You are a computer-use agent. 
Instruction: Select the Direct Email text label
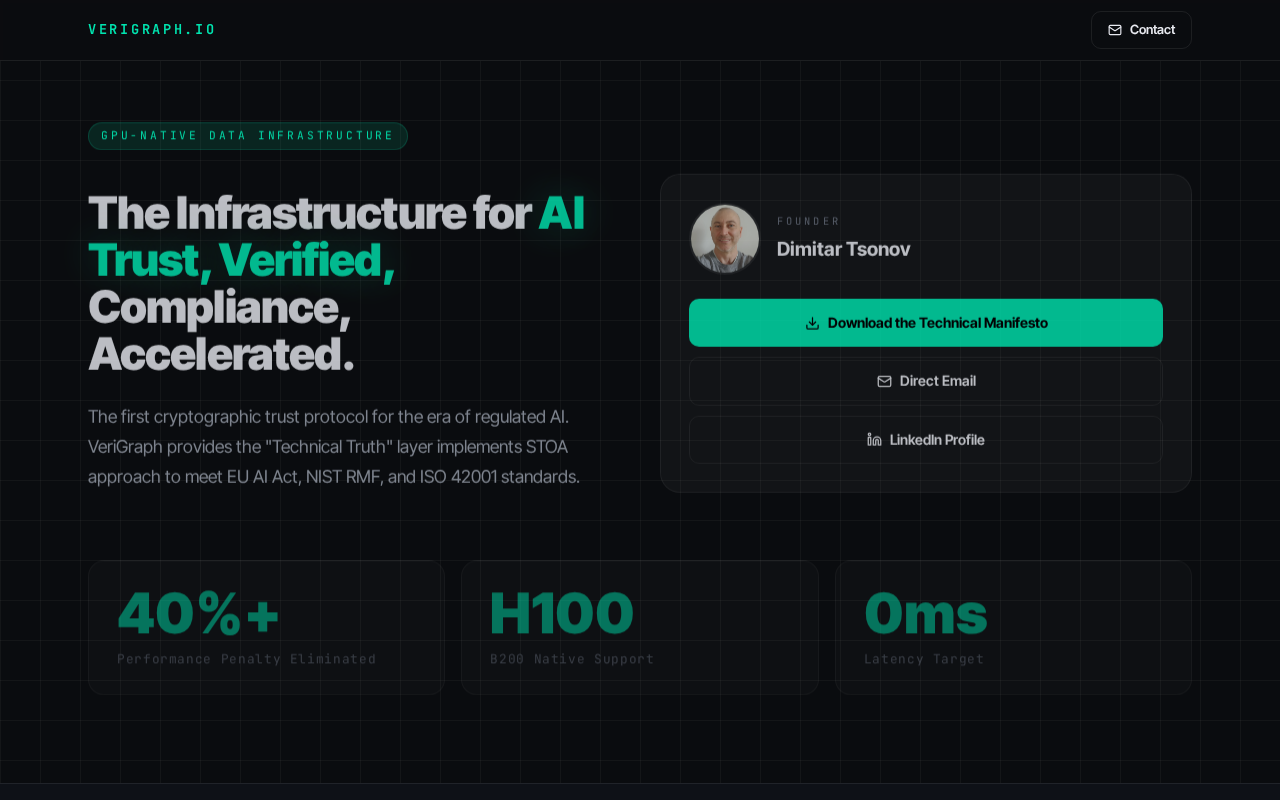point(937,381)
